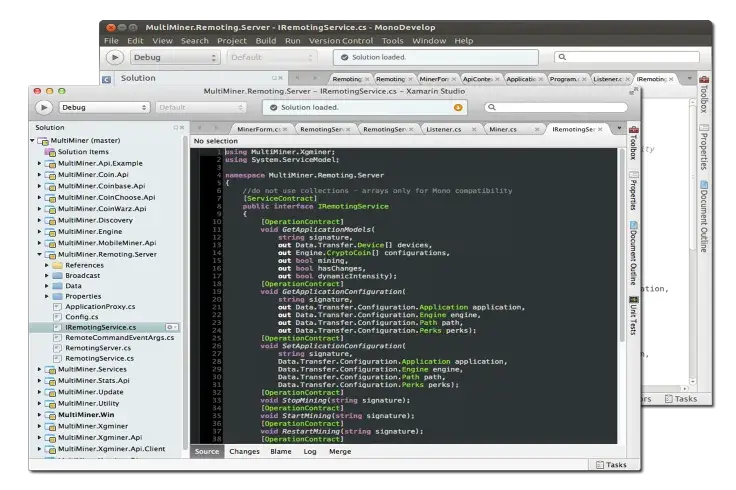Switch to the Blame view tab
This screenshot has height=490, width=736.
click(281, 452)
